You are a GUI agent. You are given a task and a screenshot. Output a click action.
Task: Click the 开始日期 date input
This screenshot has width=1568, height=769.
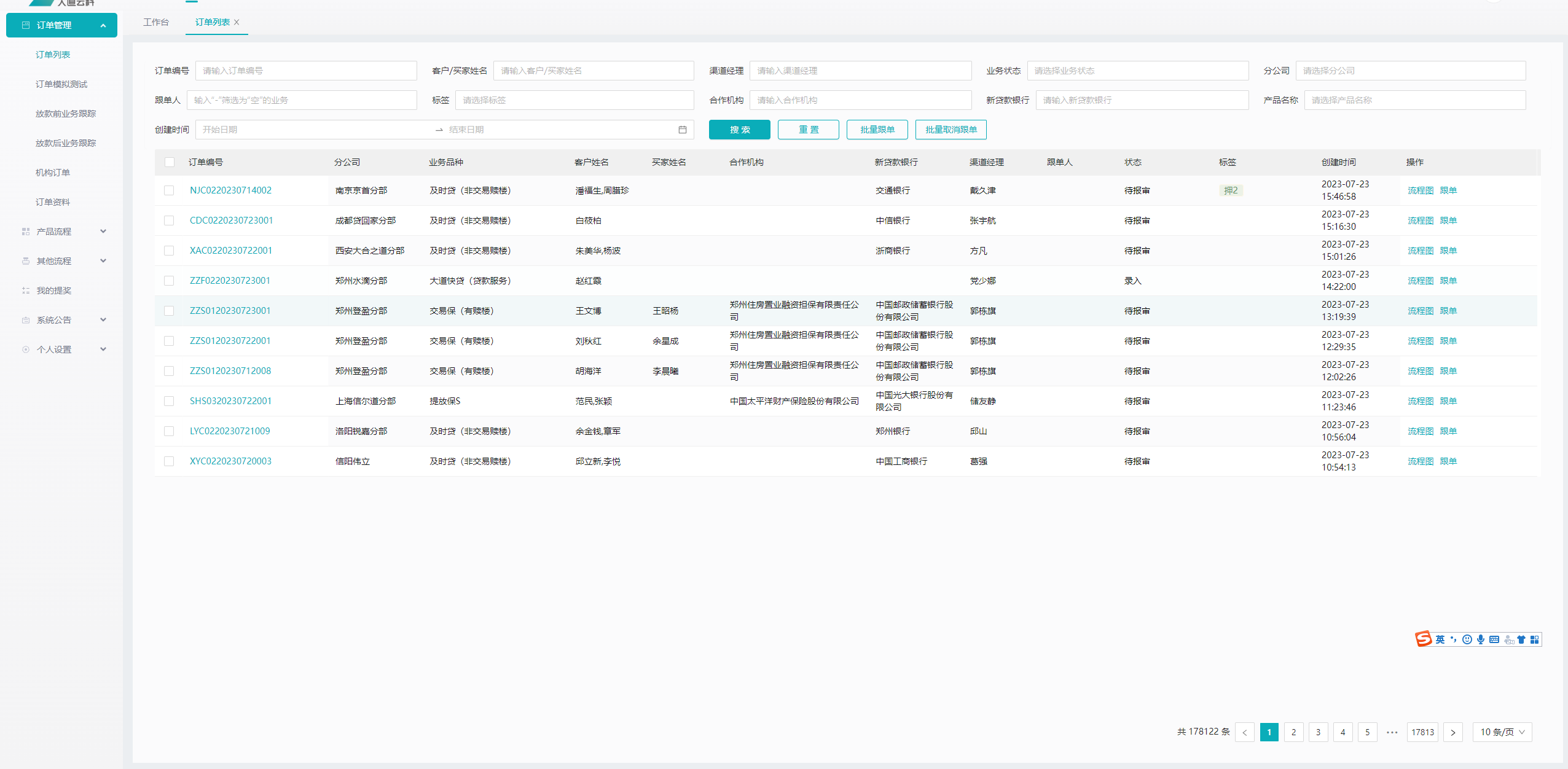[x=313, y=130]
